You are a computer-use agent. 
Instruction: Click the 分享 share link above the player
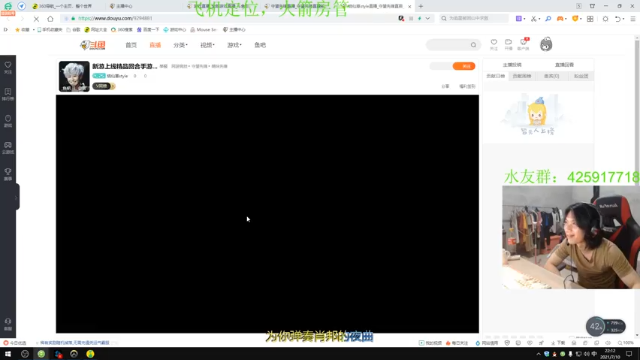click(445, 87)
